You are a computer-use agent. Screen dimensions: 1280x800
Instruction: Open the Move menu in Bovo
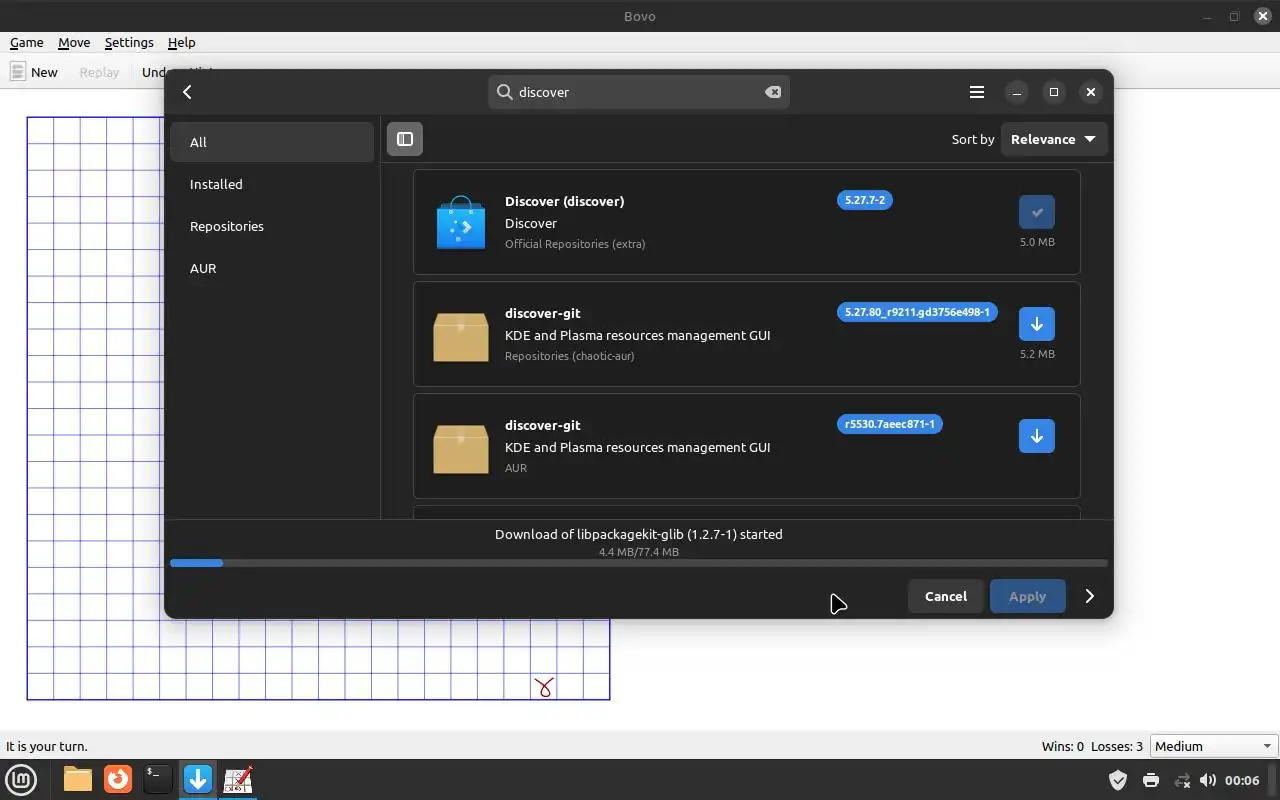[x=74, y=43]
